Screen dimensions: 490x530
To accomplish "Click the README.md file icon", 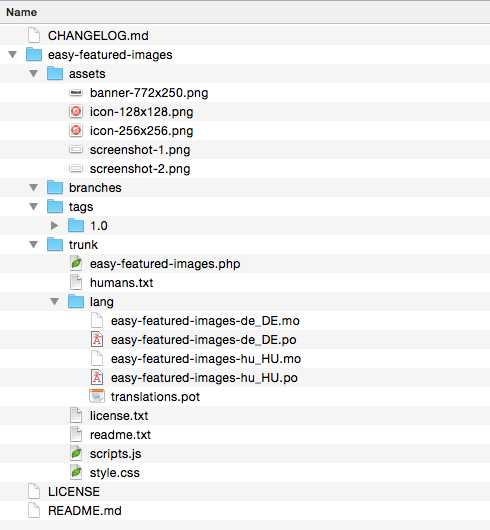I will pos(34,510).
